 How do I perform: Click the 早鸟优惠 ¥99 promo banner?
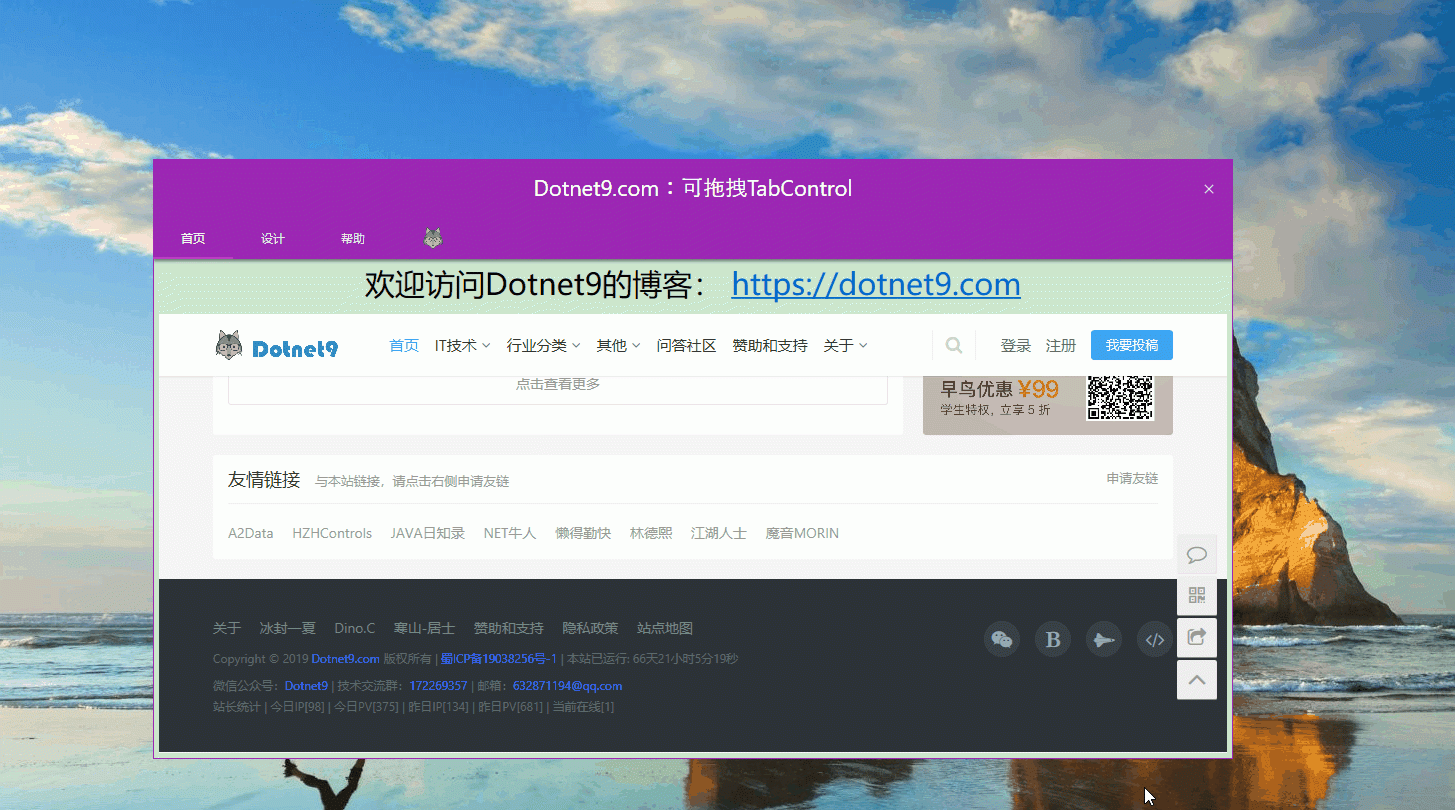click(x=1047, y=403)
